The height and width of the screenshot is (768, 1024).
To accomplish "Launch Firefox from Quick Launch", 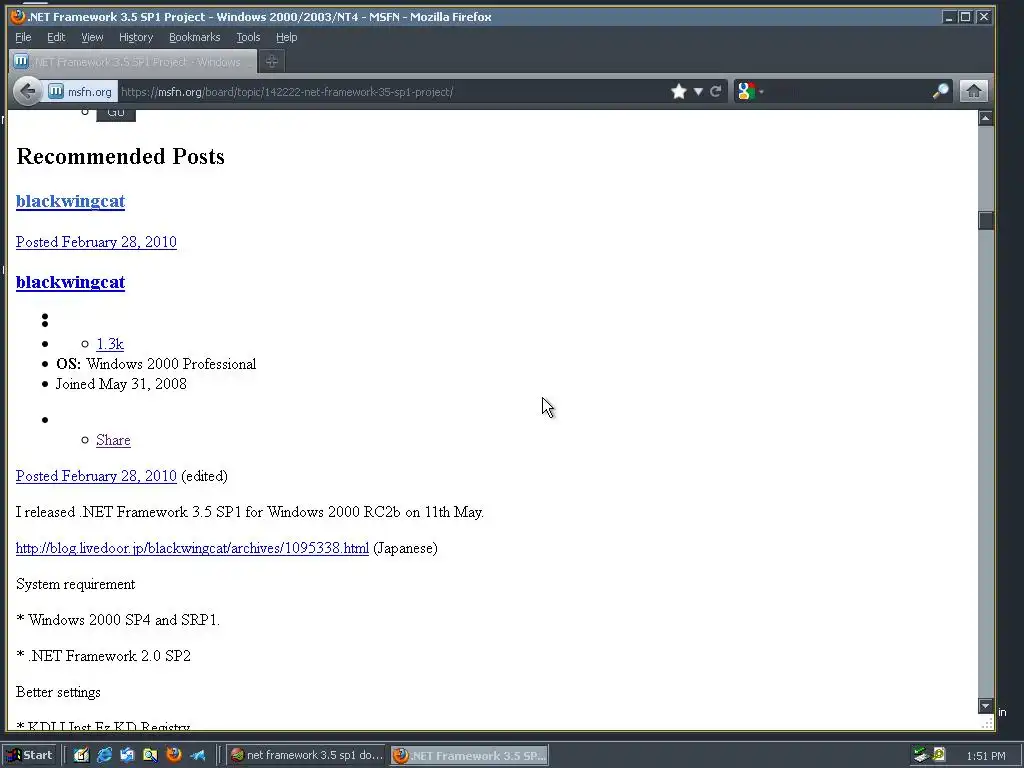I will 174,755.
